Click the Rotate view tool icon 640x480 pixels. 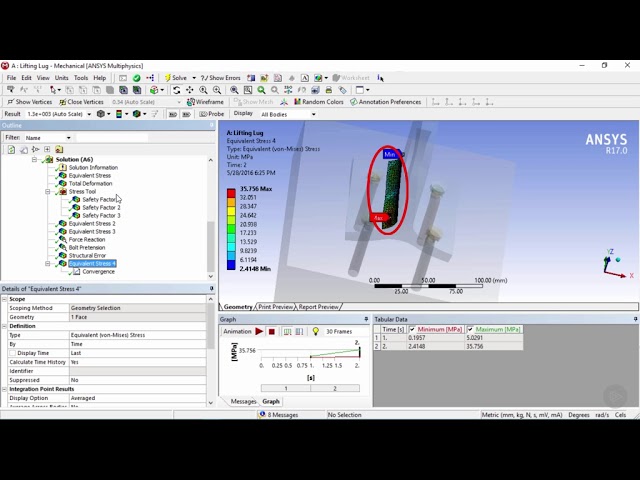pyautogui.click(x=176, y=90)
